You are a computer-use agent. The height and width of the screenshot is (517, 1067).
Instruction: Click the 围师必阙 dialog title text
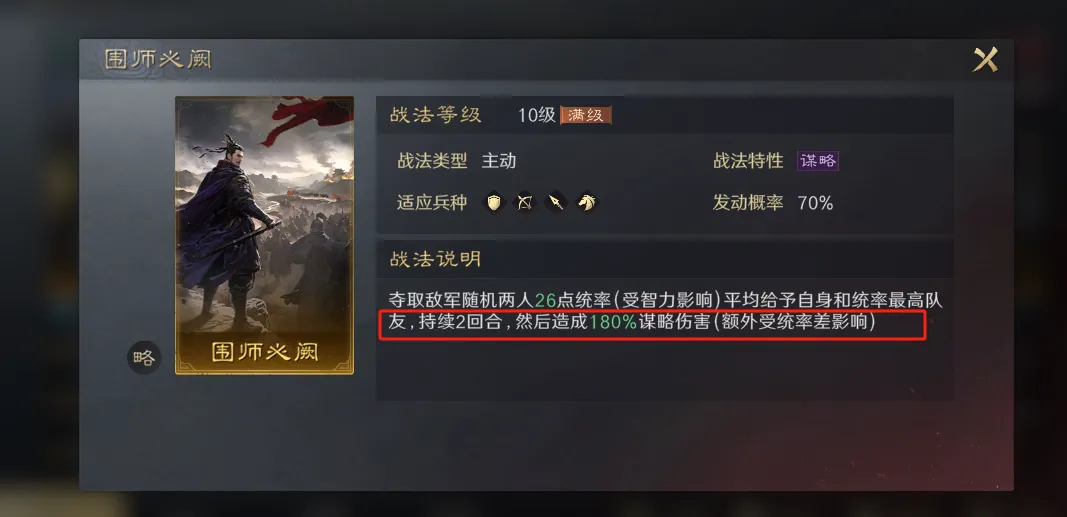pos(158,59)
